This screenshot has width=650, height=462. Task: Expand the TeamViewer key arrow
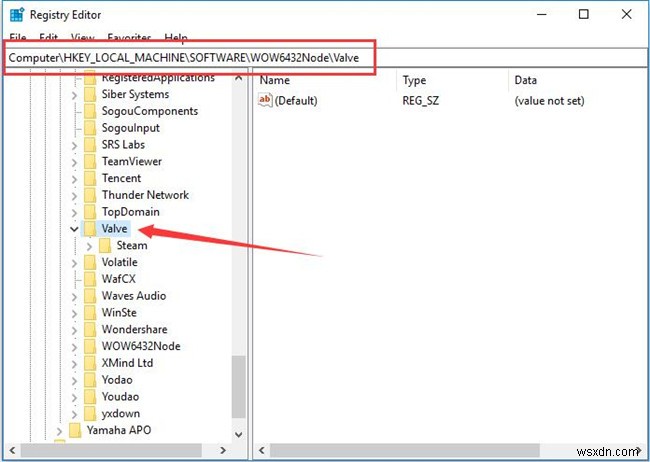pyautogui.click(x=74, y=162)
